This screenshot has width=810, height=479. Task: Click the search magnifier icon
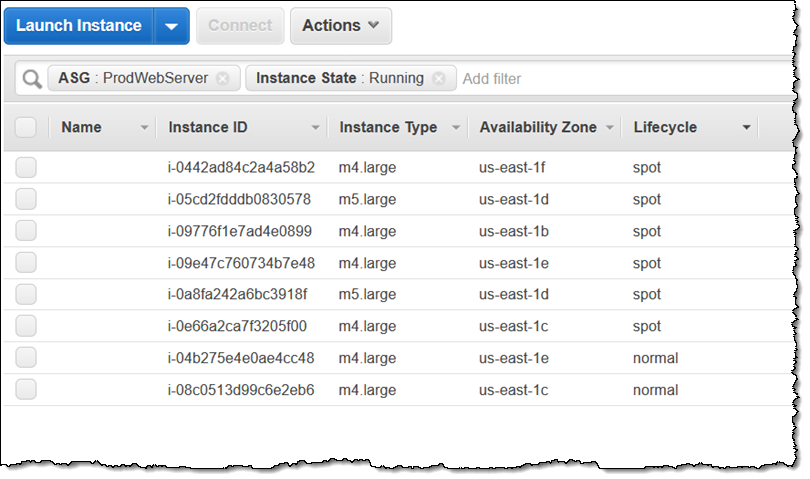tap(32, 78)
